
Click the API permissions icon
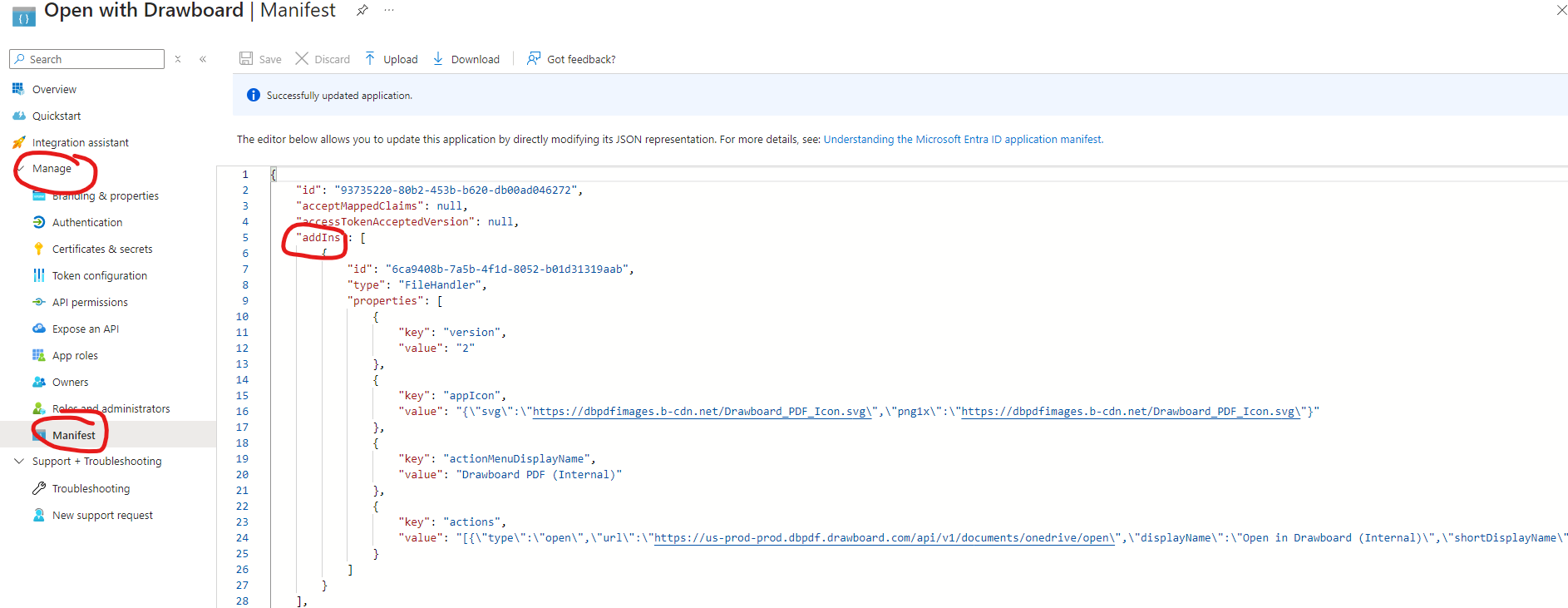(x=38, y=302)
